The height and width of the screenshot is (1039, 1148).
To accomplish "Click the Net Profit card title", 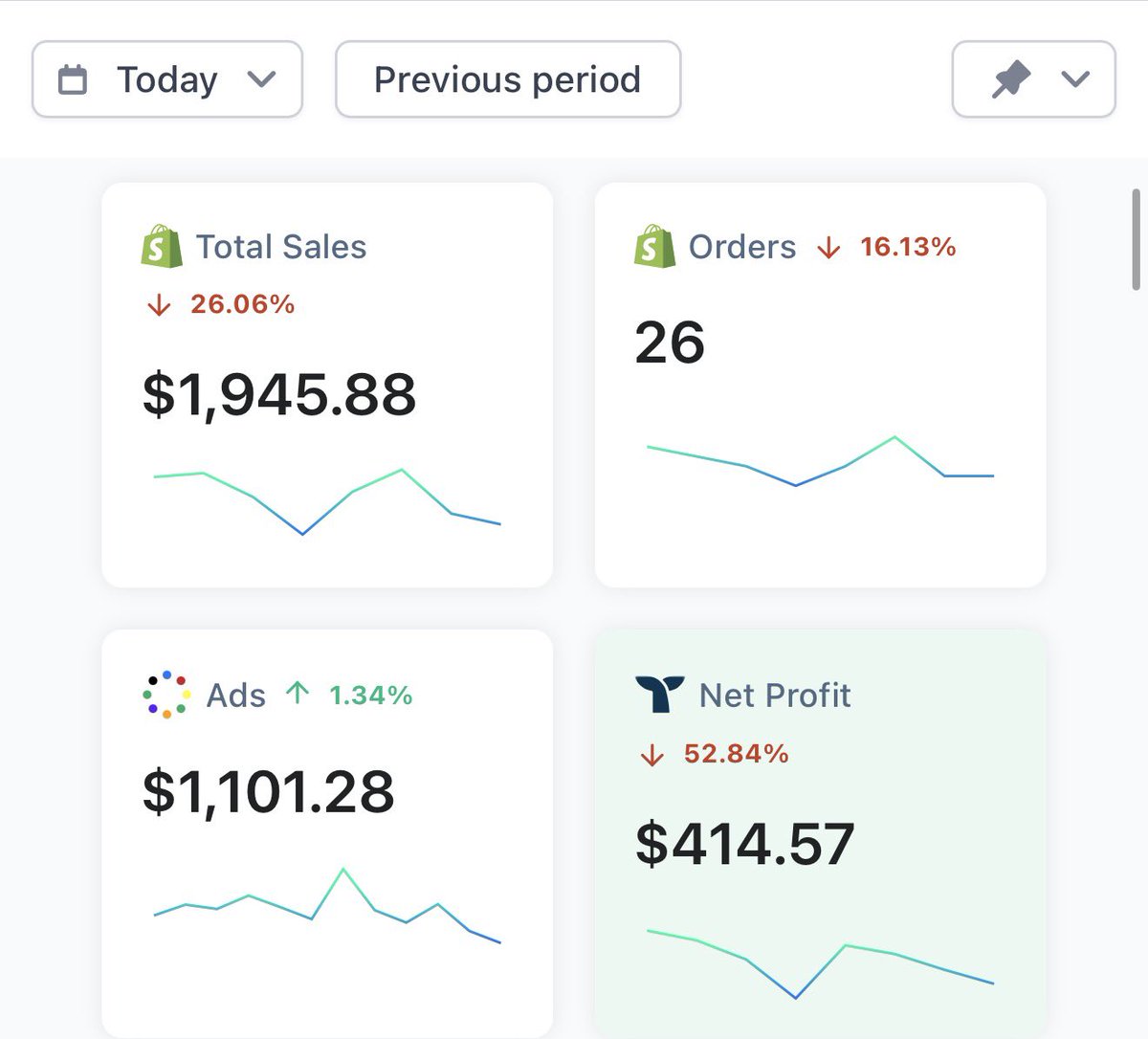I will [x=775, y=696].
